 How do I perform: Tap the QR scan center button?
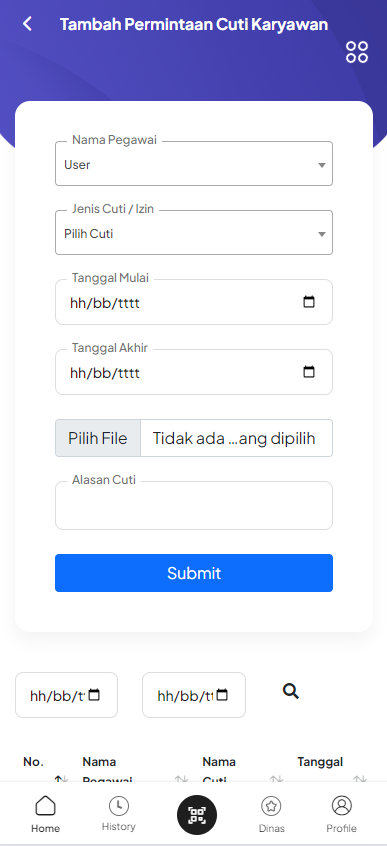pos(197,815)
